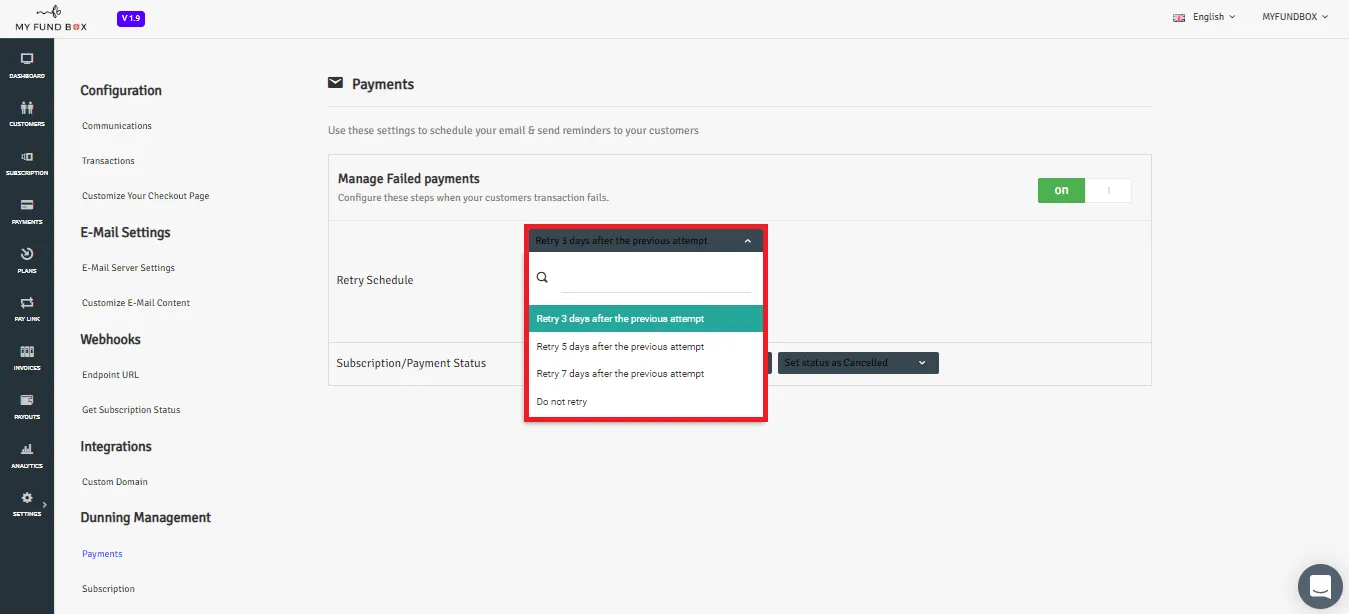Select Retry 3 days after previous attempt
Image resolution: width=1349 pixels, height=614 pixels.
click(x=645, y=319)
